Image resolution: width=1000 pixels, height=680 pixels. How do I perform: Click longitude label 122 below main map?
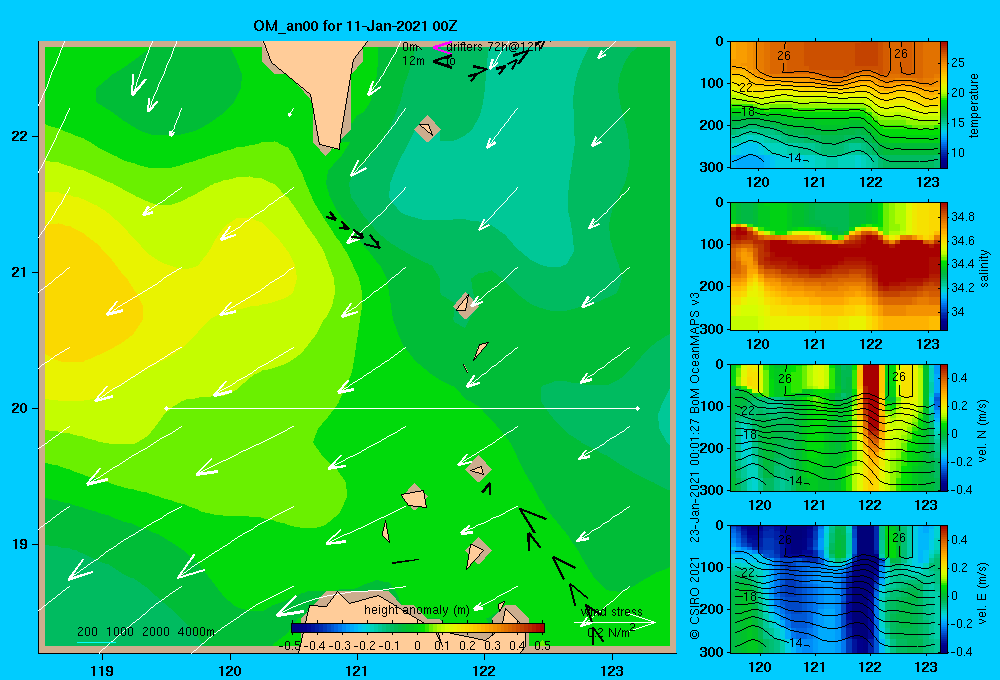pyautogui.click(x=484, y=670)
